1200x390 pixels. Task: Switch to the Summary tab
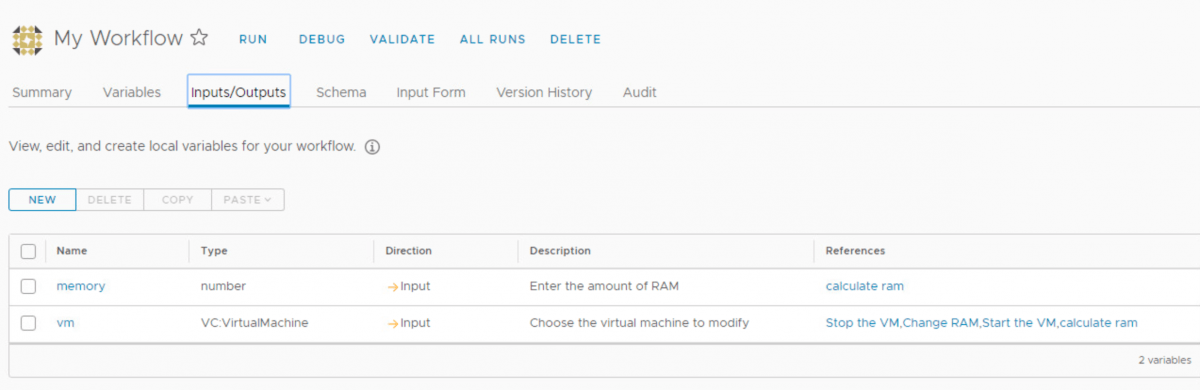pos(42,92)
